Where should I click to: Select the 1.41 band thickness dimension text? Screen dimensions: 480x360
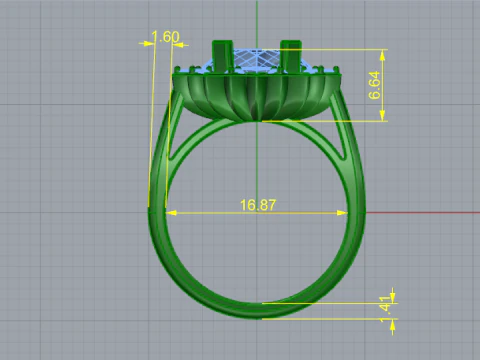pyautogui.click(x=386, y=309)
